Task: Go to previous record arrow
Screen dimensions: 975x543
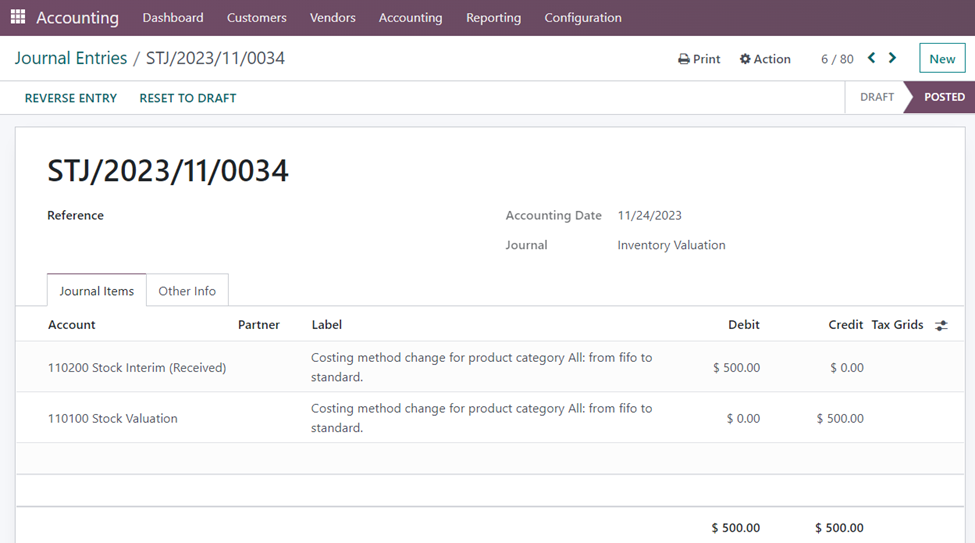Action: [871, 58]
